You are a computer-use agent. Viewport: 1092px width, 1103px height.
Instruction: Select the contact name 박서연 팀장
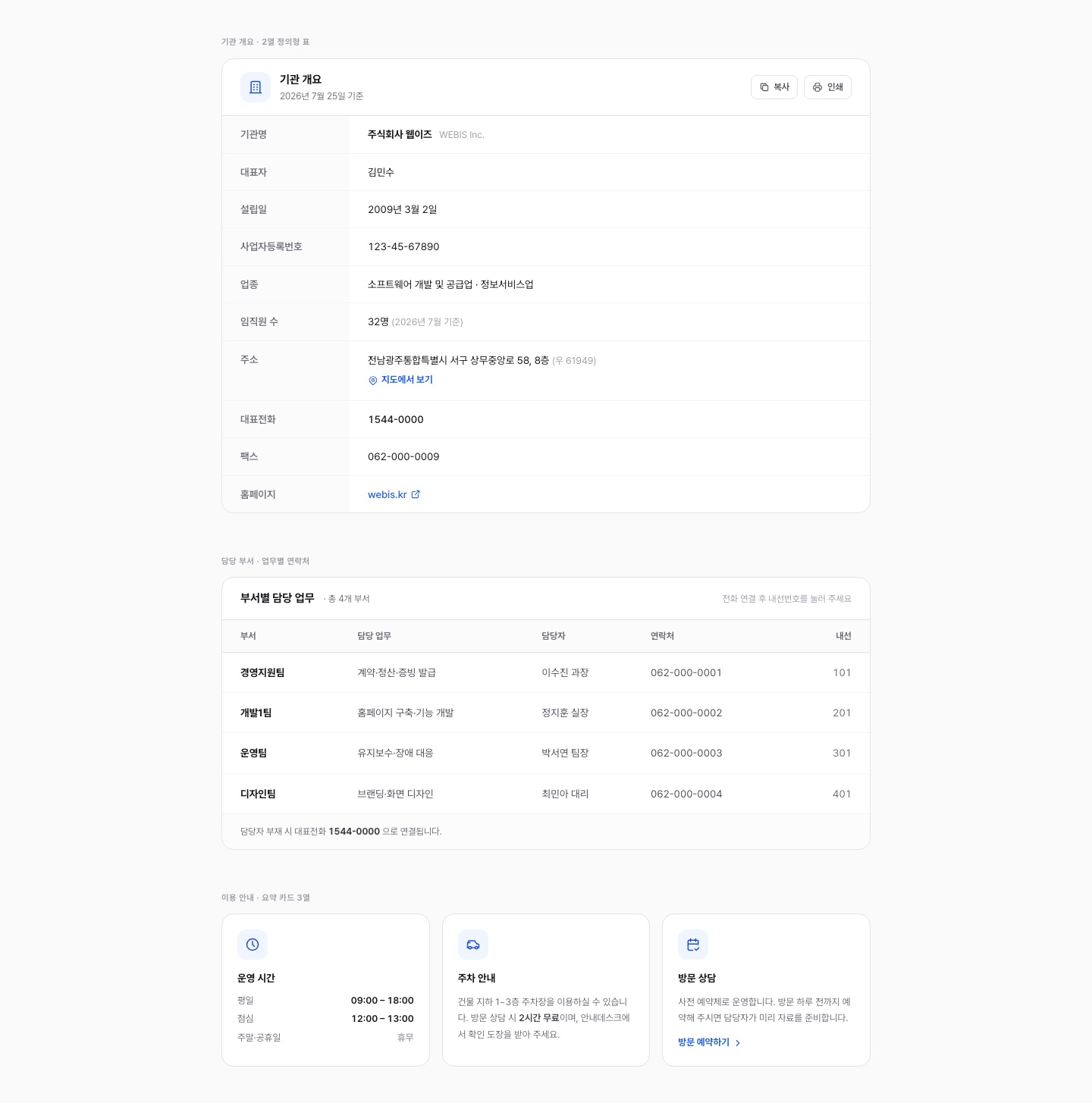[x=565, y=753]
